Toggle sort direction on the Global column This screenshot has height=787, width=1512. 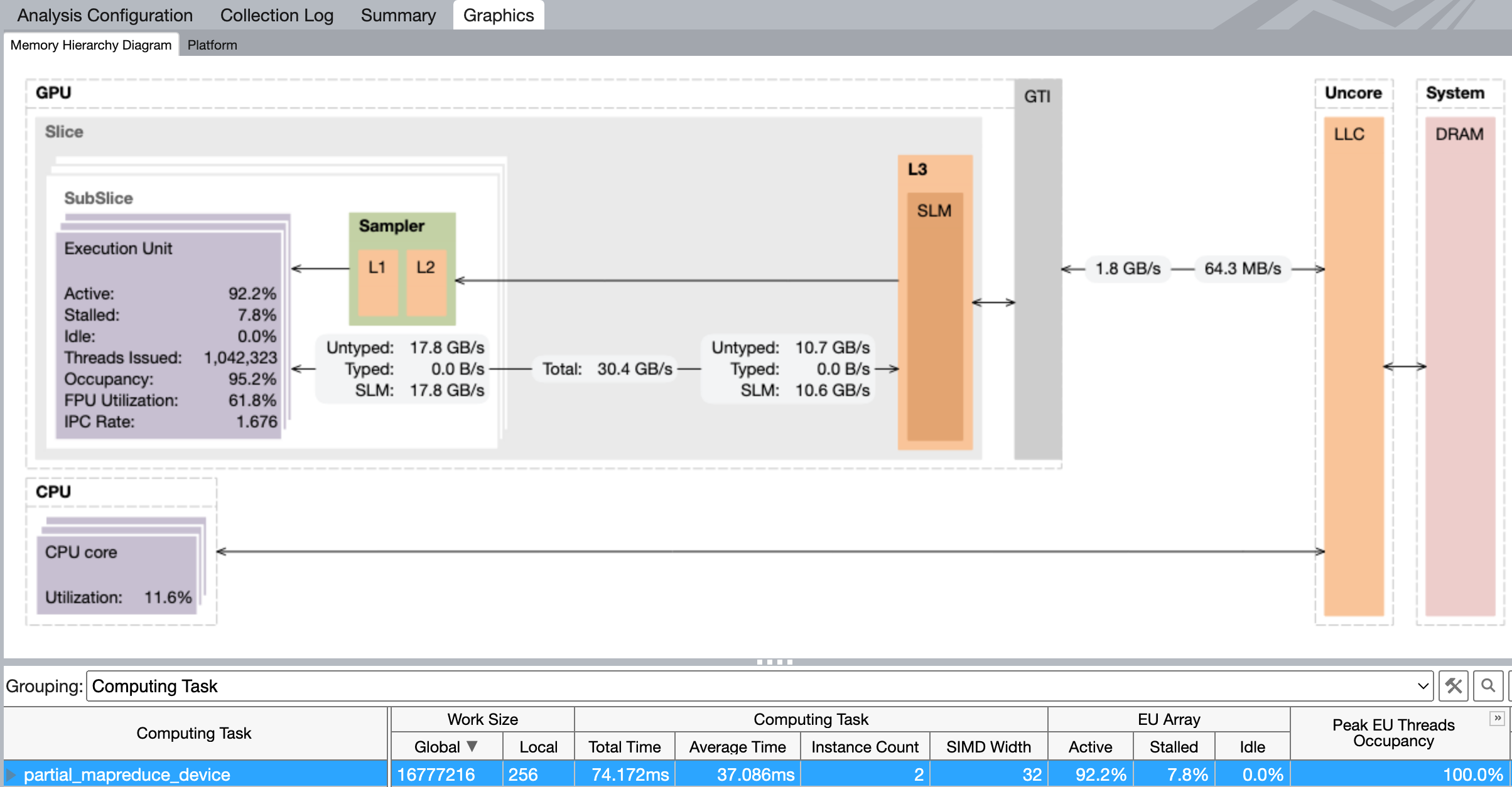(x=444, y=746)
